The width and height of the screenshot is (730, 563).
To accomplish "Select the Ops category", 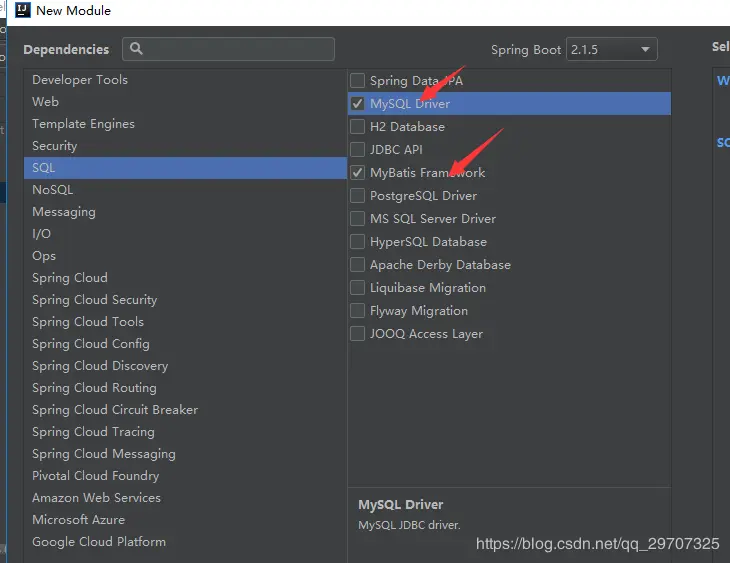I will pyautogui.click(x=185, y=256).
